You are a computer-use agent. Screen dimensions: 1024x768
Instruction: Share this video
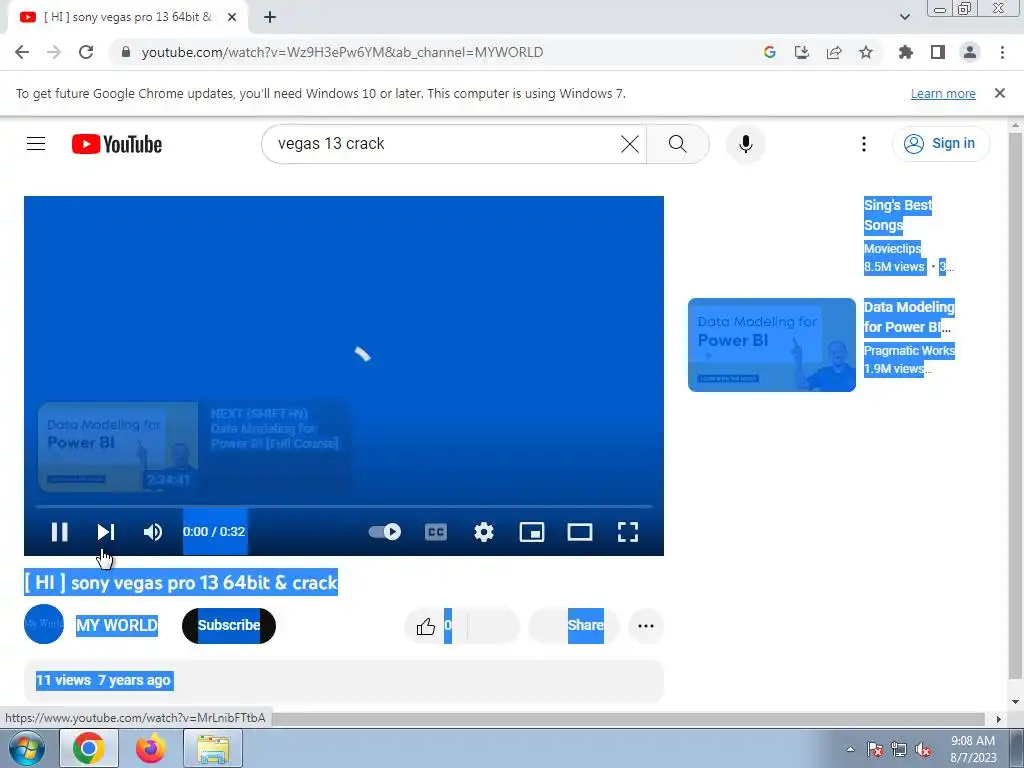(573, 626)
